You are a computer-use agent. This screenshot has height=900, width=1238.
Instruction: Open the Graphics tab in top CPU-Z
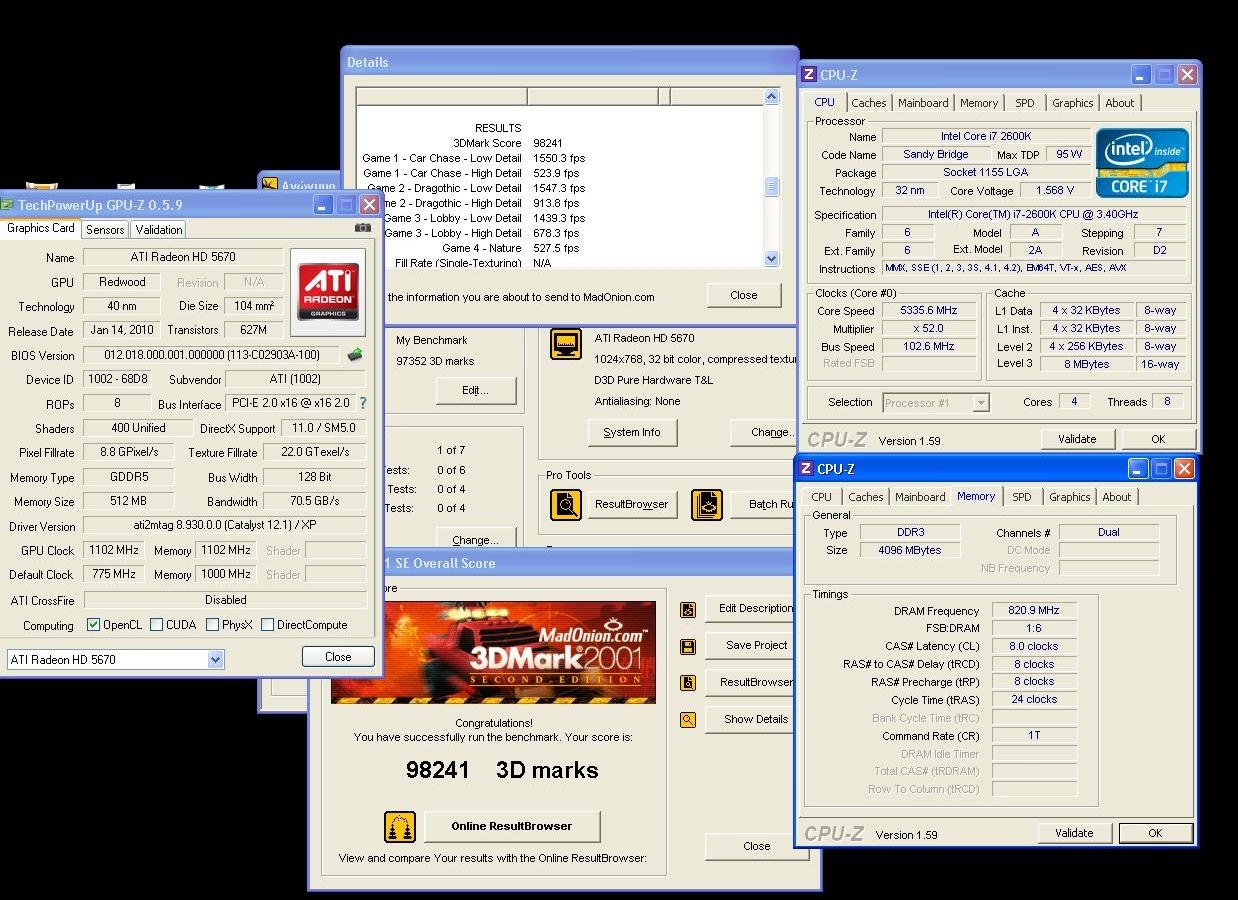coord(1072,103)
